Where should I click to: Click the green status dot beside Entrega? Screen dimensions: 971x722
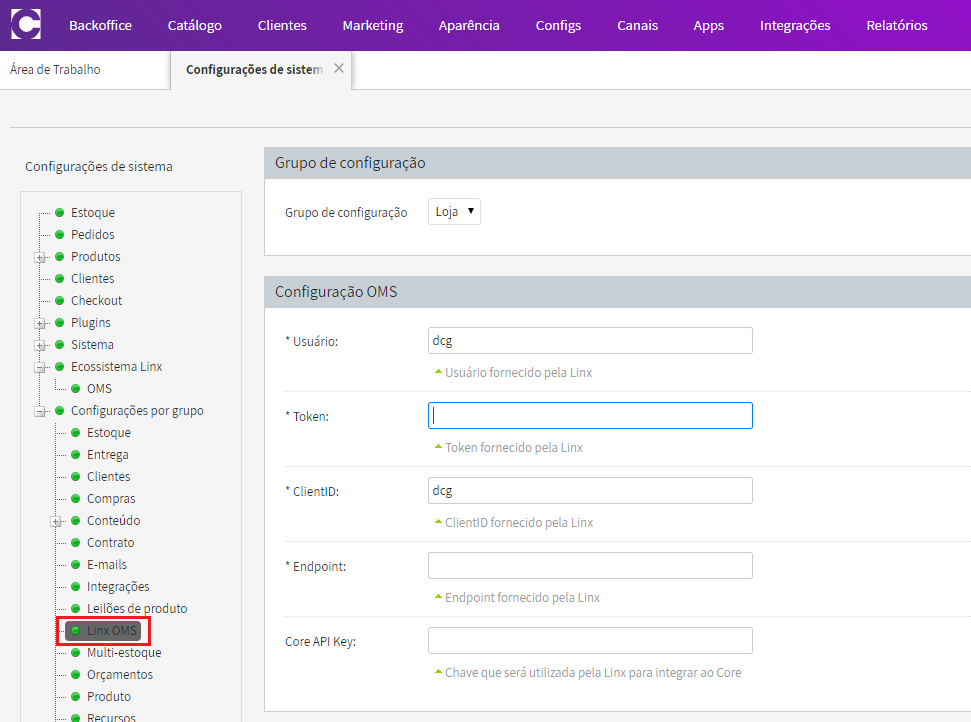coord(76,455)
